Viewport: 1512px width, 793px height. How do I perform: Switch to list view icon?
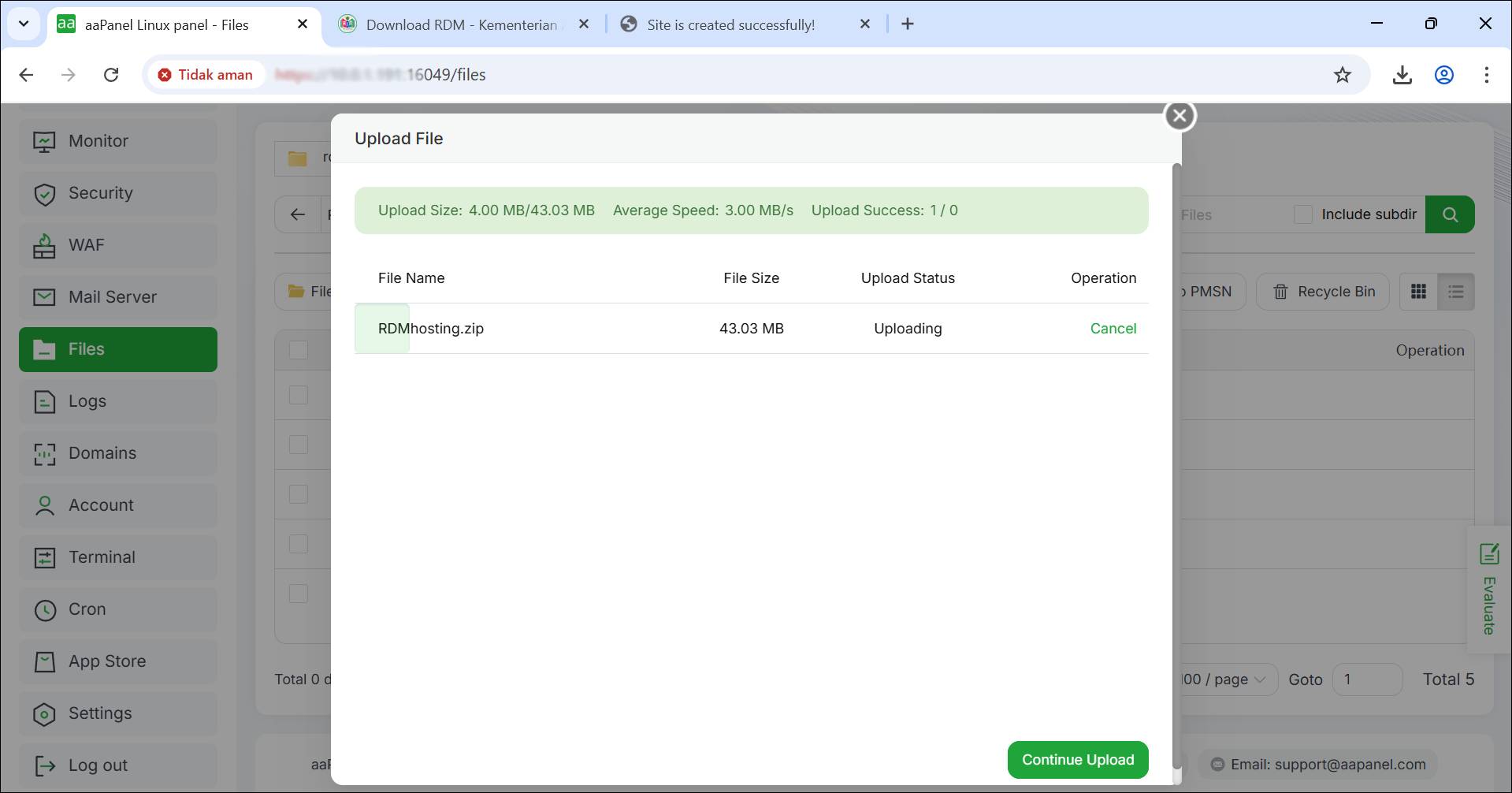pos(1455,292)
